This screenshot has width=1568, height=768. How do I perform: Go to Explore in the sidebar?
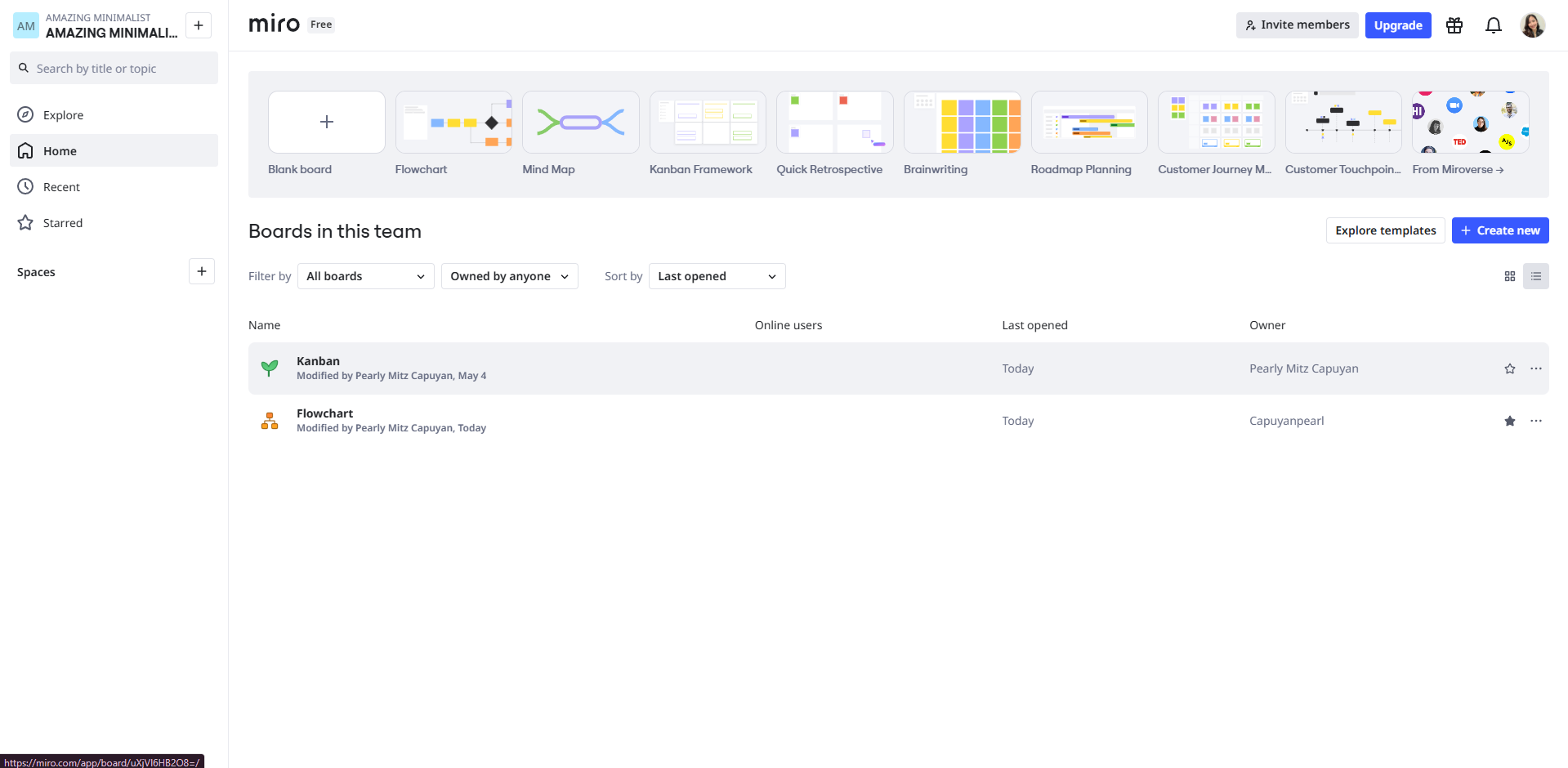tap(63, 115)
